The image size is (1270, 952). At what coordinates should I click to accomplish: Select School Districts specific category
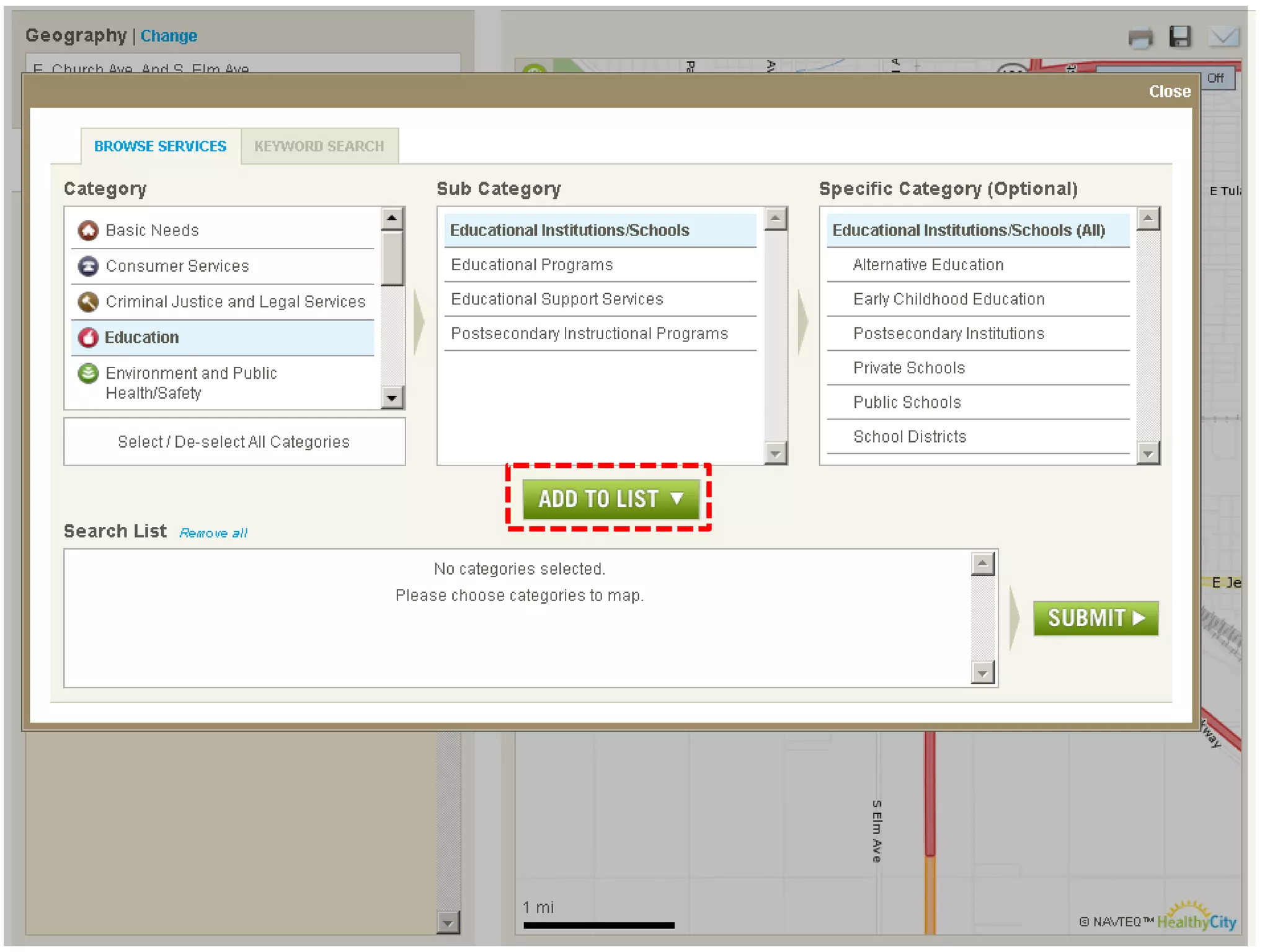(x=978, y=437)
